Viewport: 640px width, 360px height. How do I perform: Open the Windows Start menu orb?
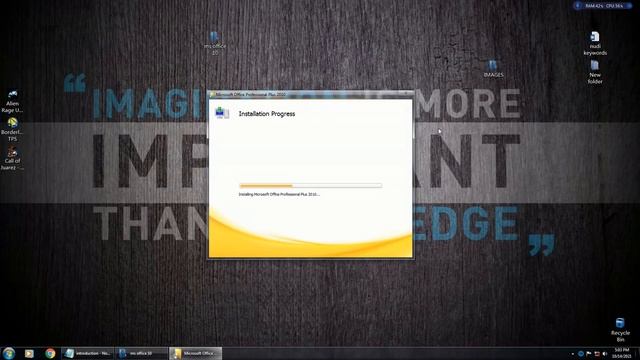[x=9, y=353]
